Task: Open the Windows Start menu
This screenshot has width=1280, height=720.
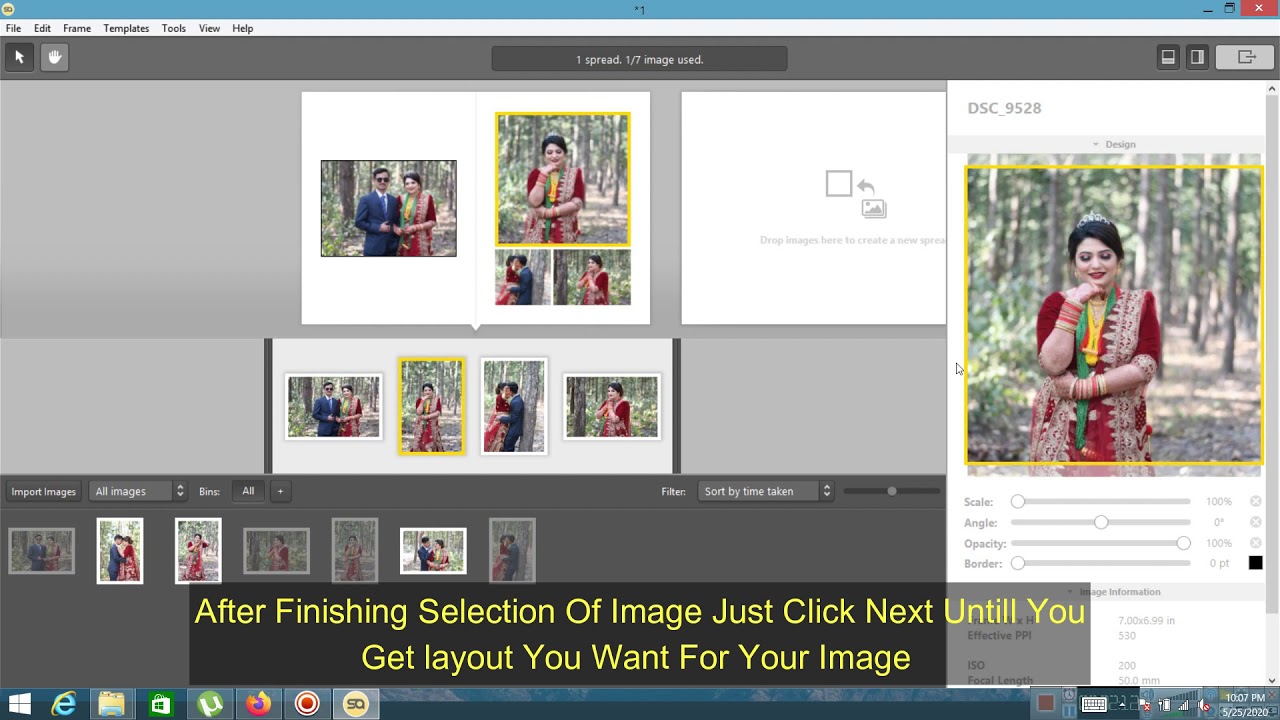Action: [x=19, y=704]
